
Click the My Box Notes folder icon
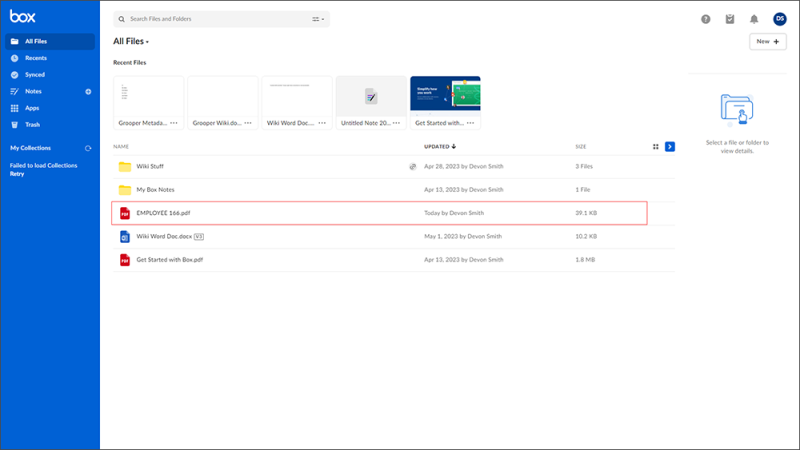124,190
